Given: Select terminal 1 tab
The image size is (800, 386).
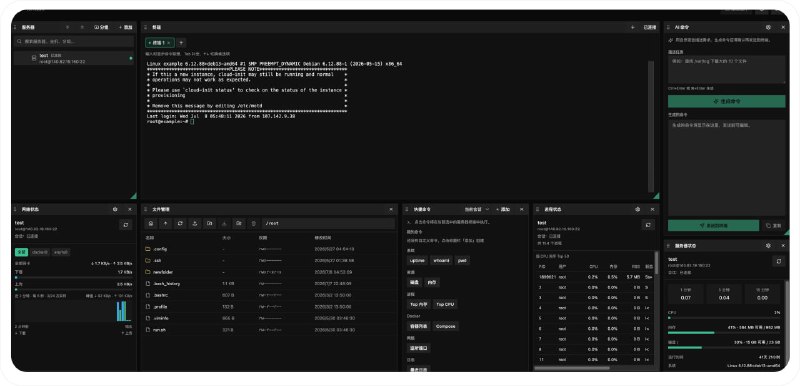Looking at the screenshot, I should [x=160, y=43].
